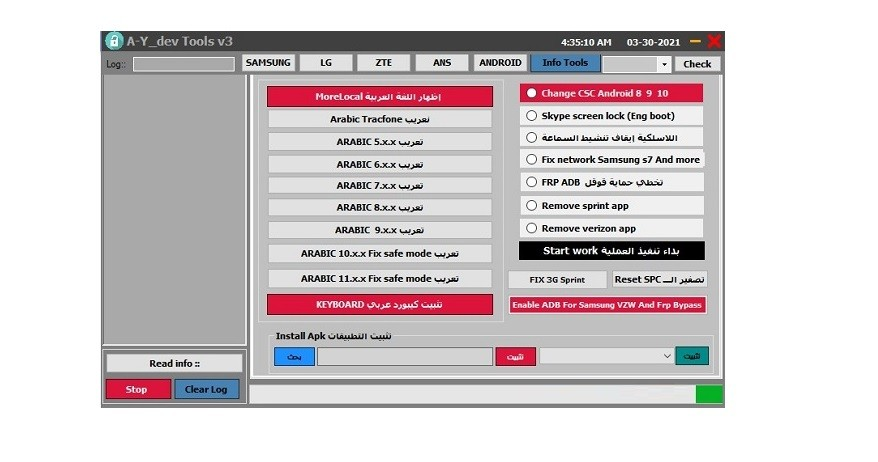
Task: Select Skype screen lock (Eng boot)
Action: [531, 115]
